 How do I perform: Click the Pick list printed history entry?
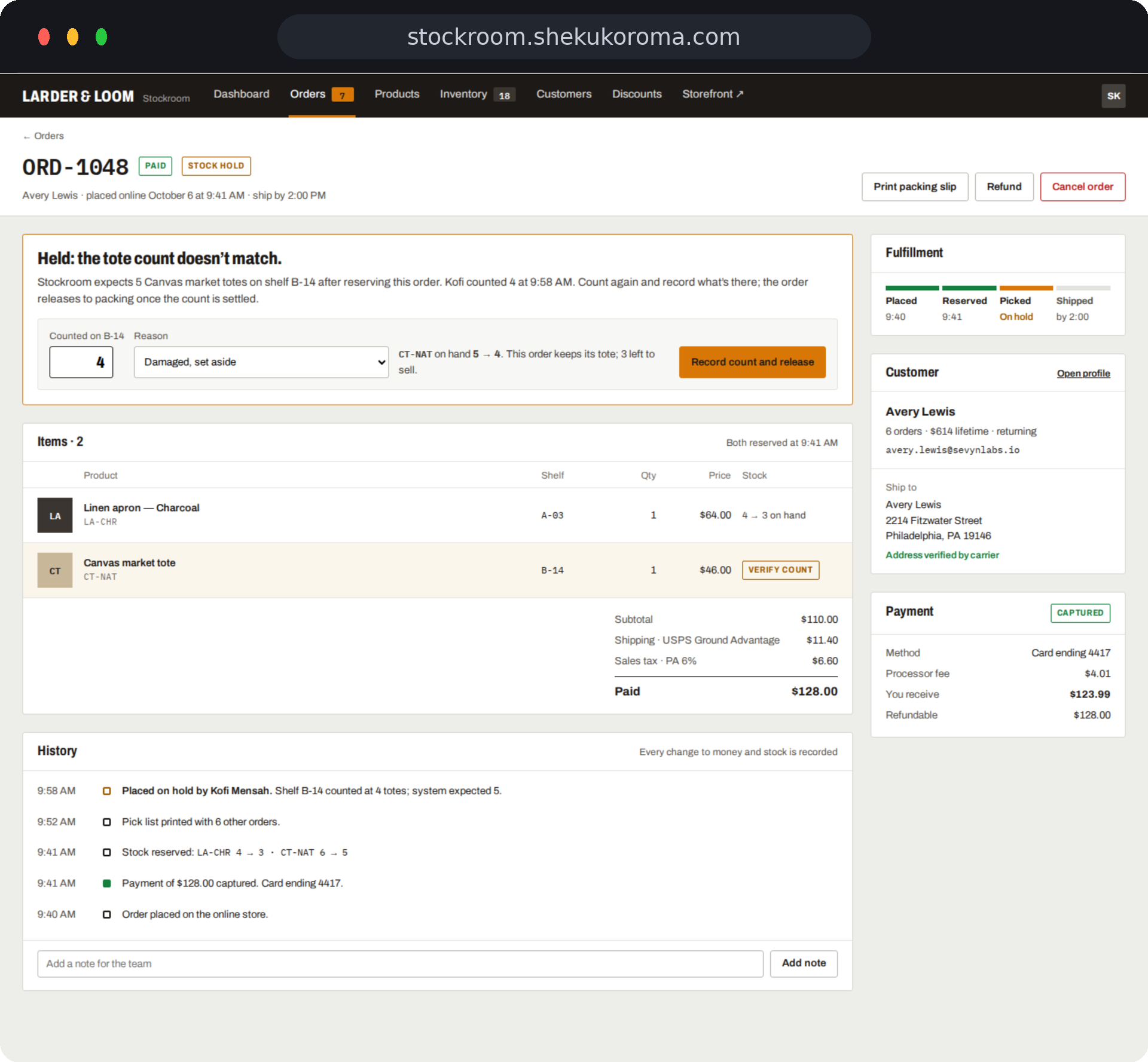pos(437,822)
